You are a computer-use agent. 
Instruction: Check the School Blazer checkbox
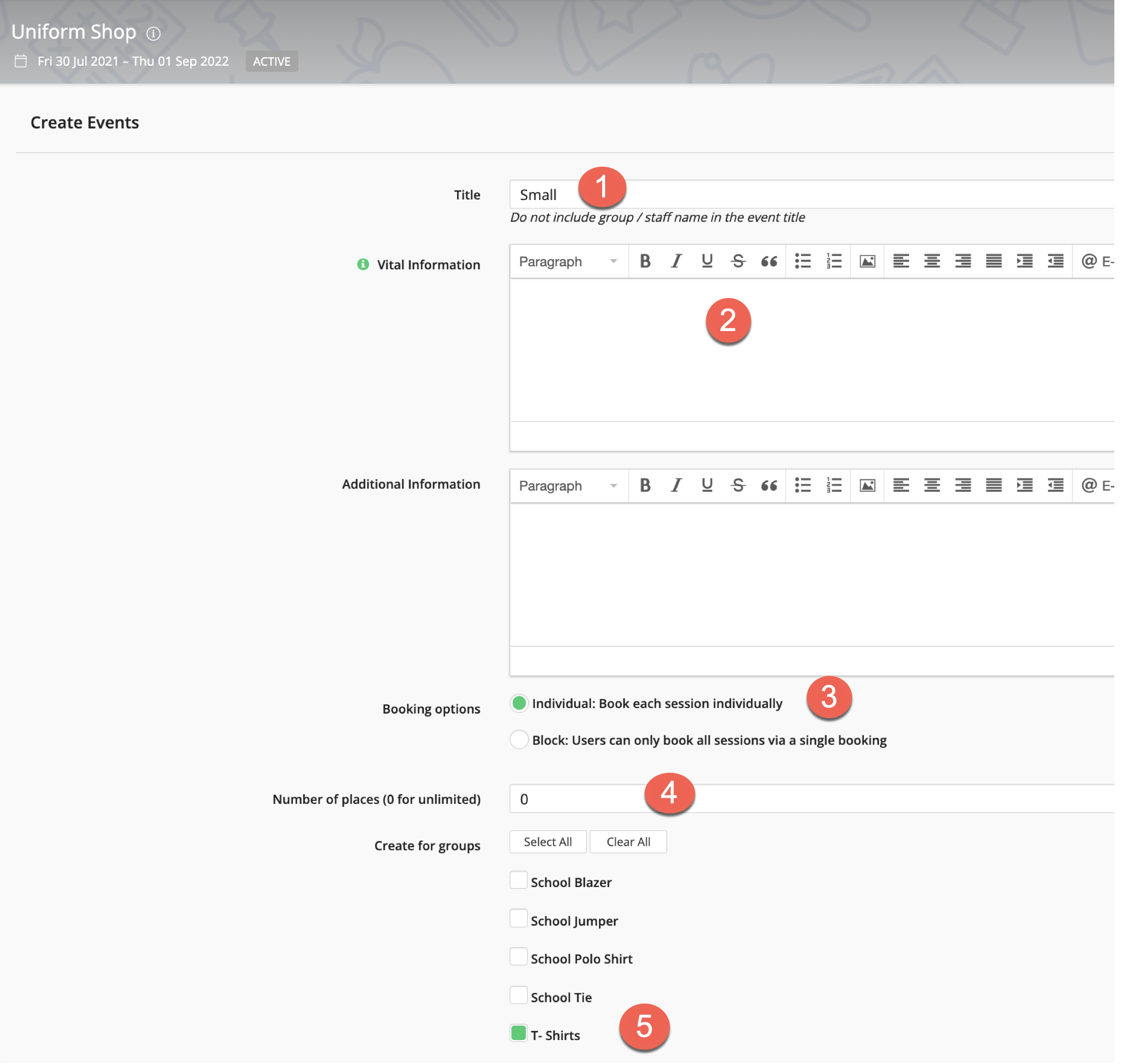(x=518, y=880)
